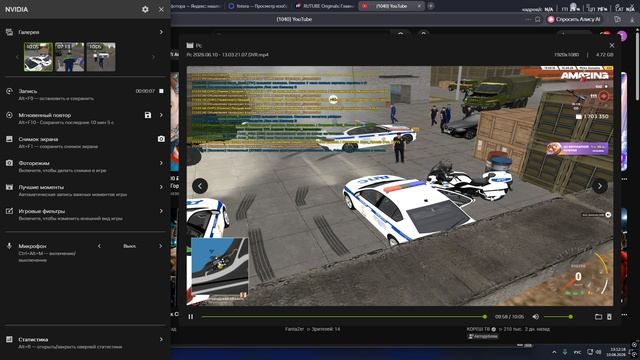Click the Запись recording icon
Image resolution: width=640 pixels, height=360 pixels.
(9, 91)
